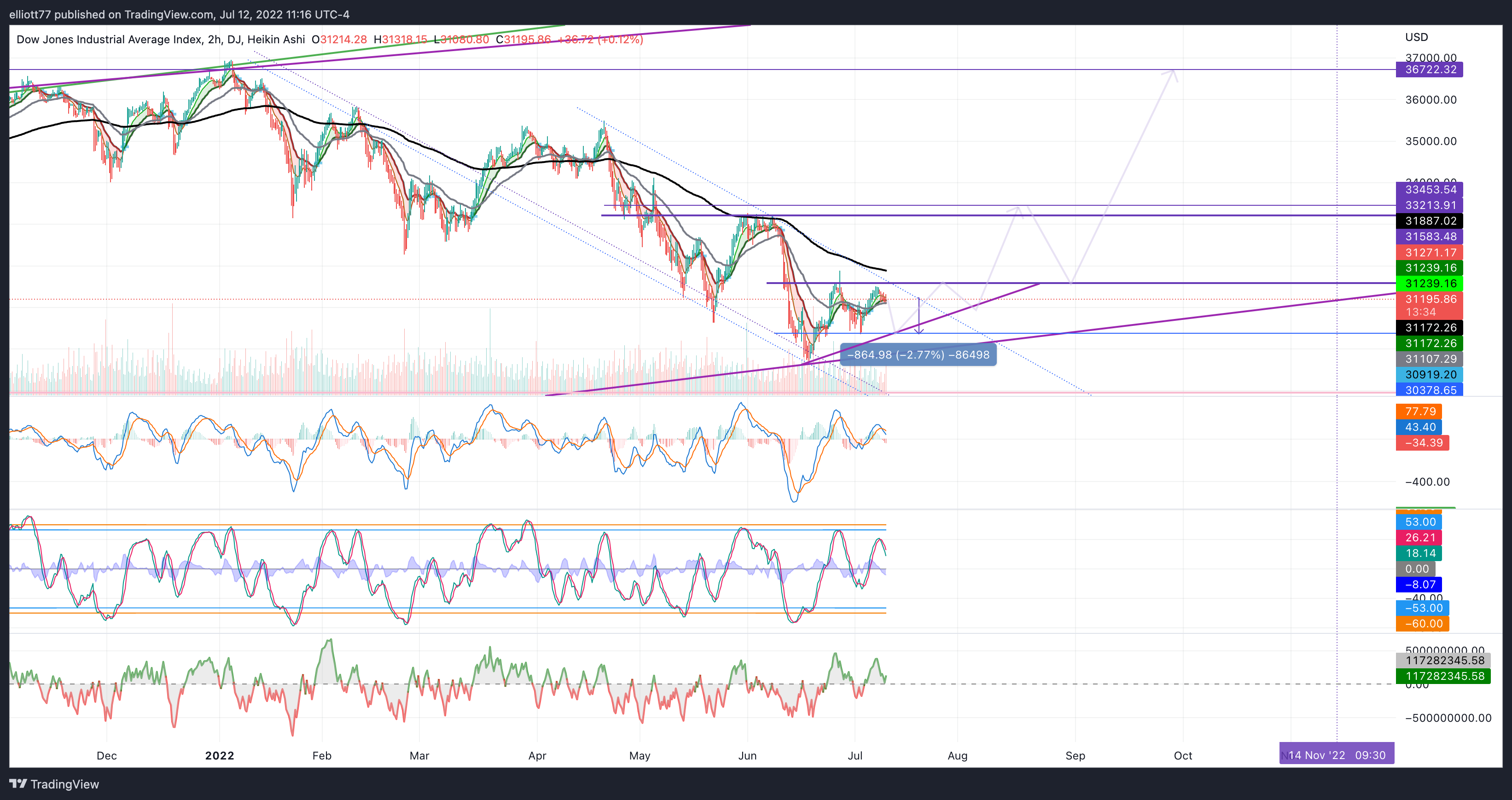1512x800 pixels.
Task: Click the Sep label on time axis
Action: [x=1076, y=755]
